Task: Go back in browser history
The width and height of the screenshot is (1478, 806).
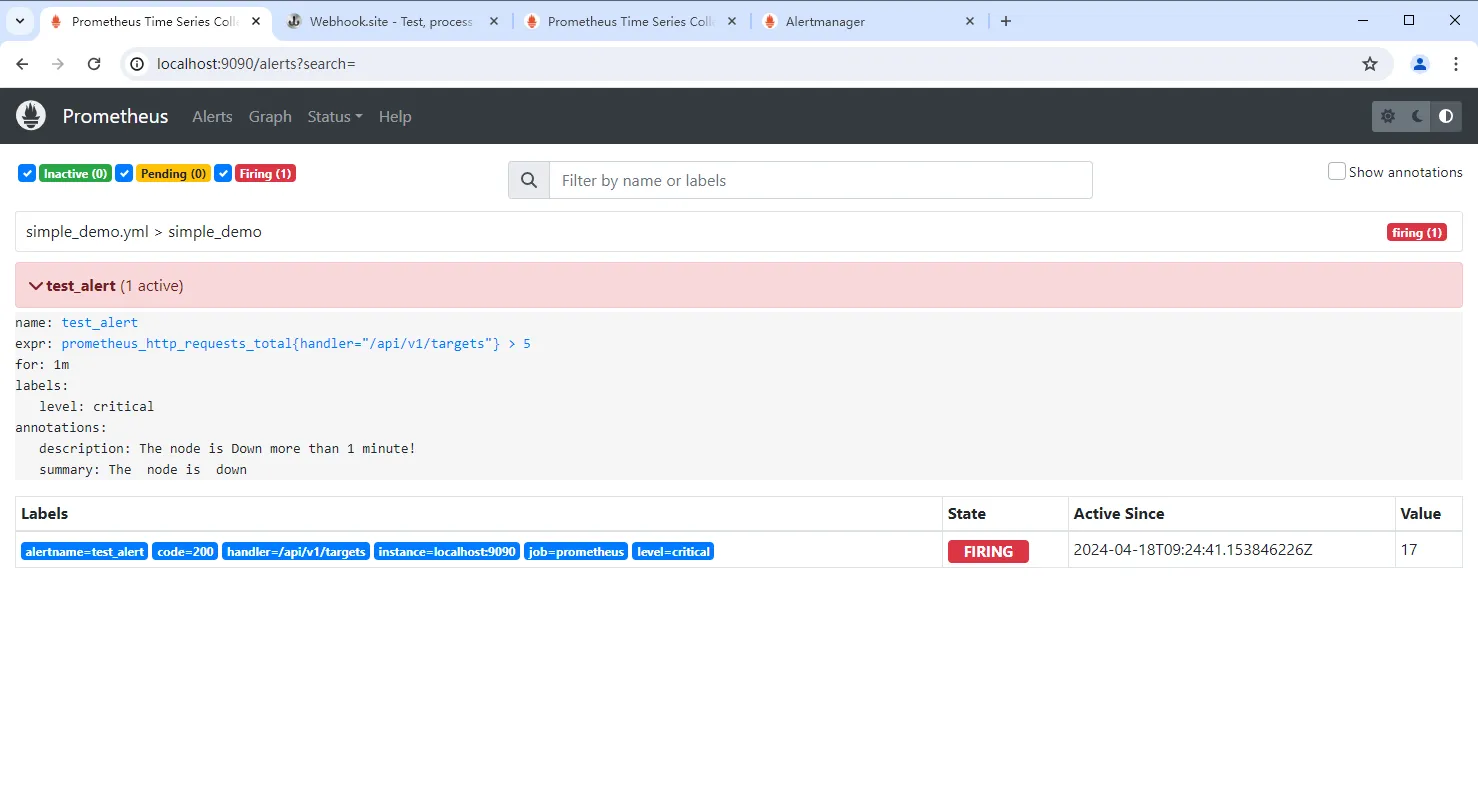Action: point(23,64)
